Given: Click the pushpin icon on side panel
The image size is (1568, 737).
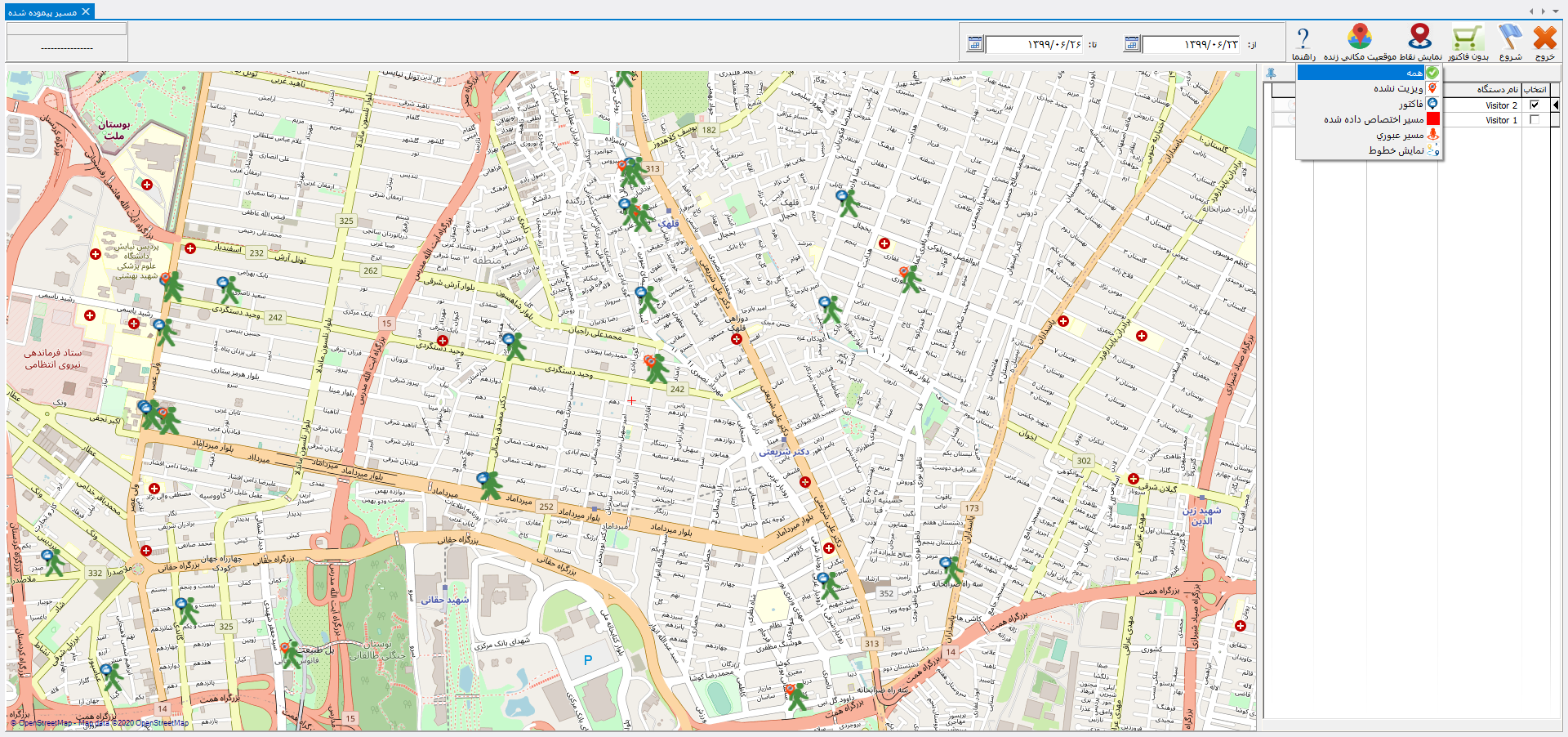Looking at the screenshot, I should pos(1271,74).
